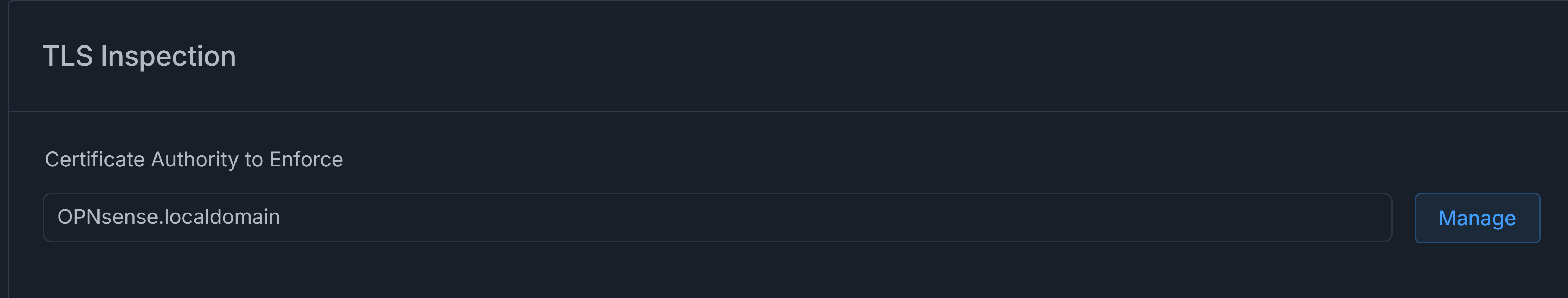The image size is (1568, 298).
Task: Open Manage for the certificate authority
Action: pos(1477,218)
